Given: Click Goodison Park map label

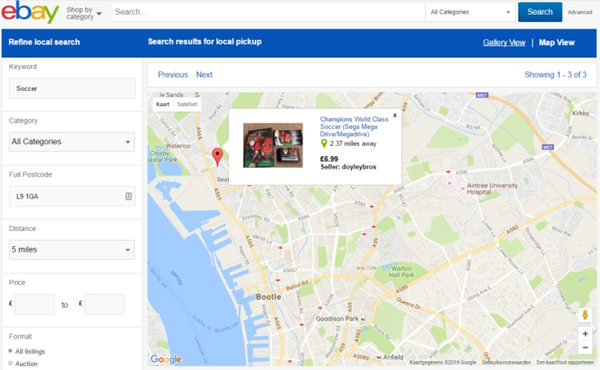Looking at the screenshot, I should point(337,318).
